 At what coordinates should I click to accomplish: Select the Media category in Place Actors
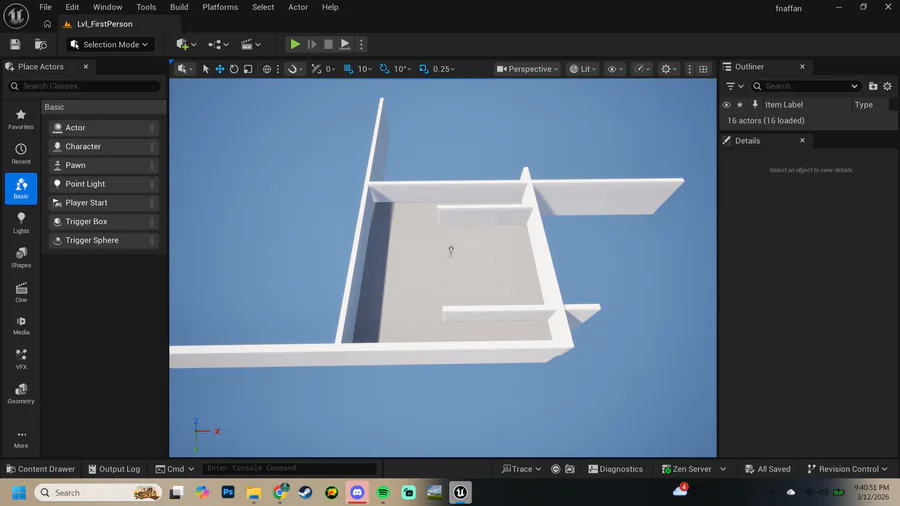[x=21, y=325]
